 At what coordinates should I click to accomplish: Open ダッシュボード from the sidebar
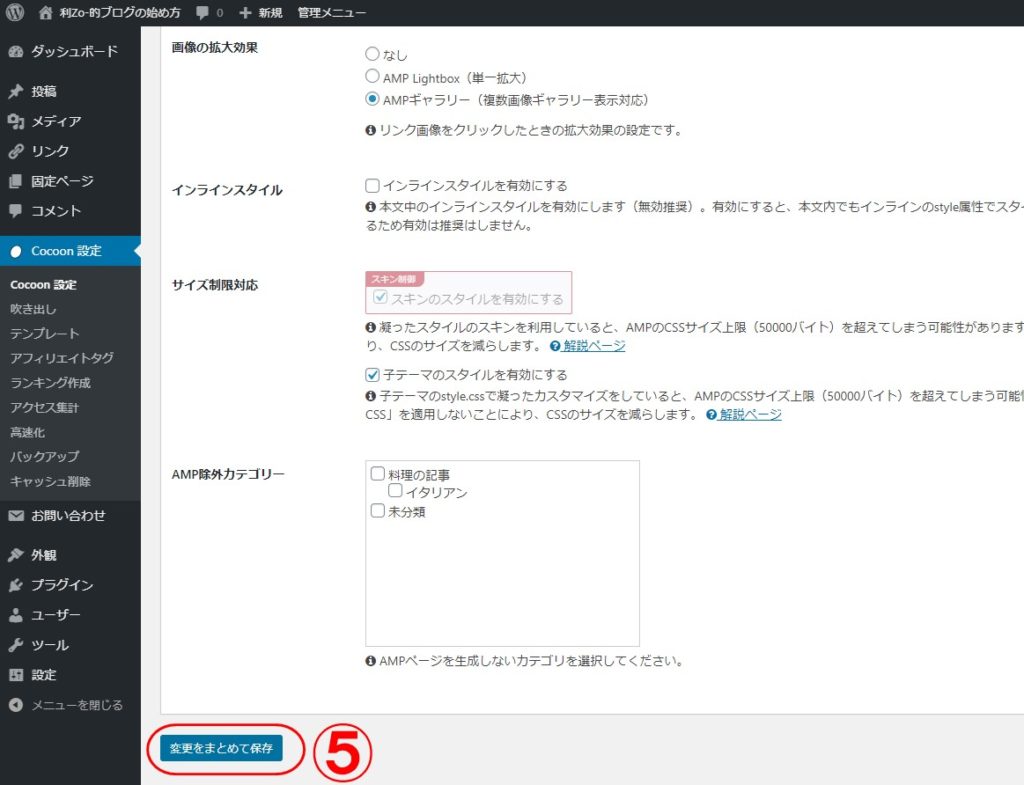click(x=73, y=51)
